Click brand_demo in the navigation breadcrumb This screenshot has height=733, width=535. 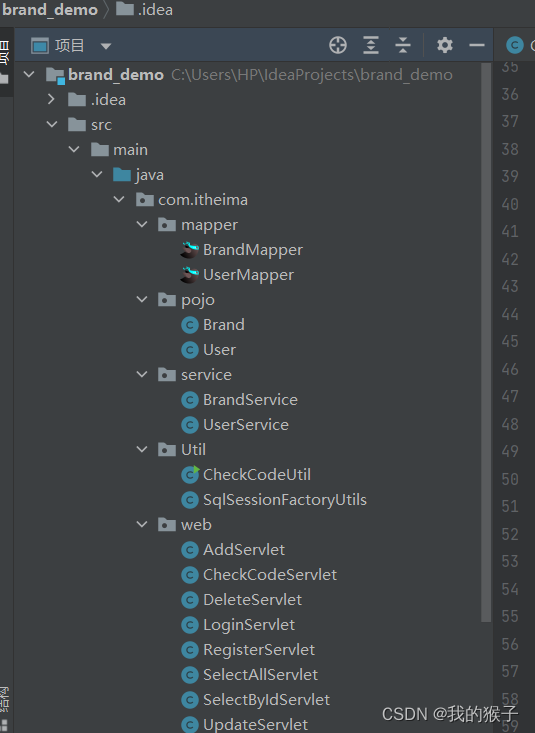point(50,9)
